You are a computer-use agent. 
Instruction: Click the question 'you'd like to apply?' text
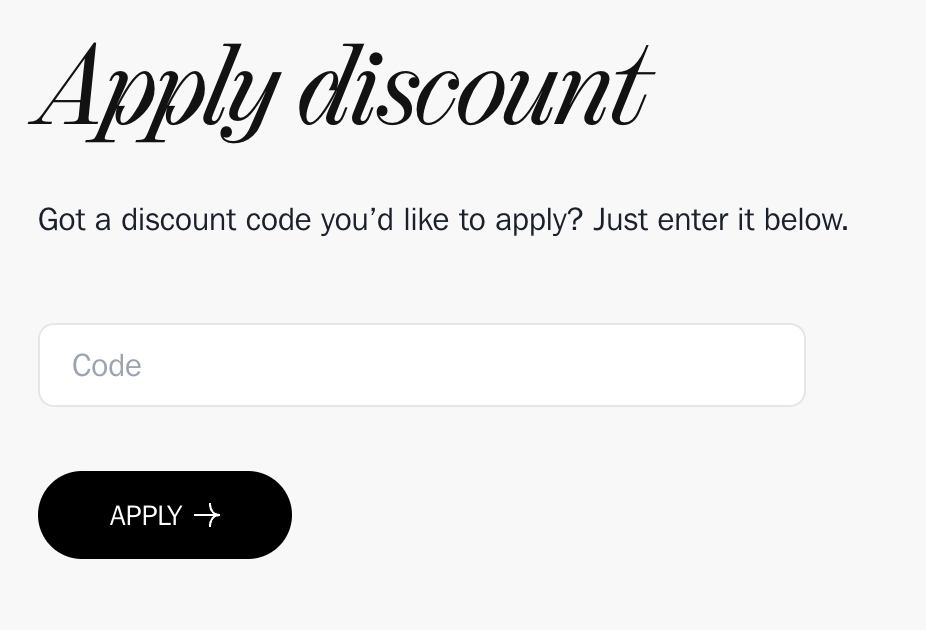[452, 220]
